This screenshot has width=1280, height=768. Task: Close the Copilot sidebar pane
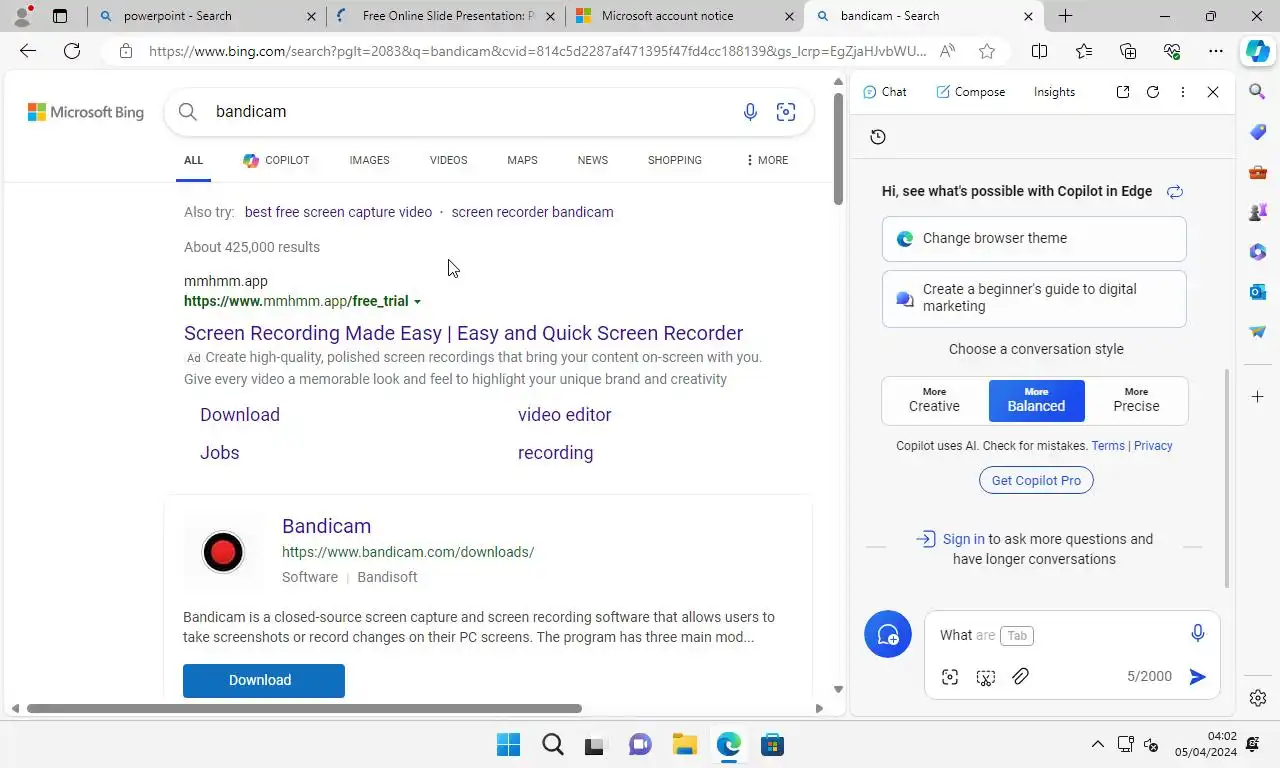point(1213,92)
